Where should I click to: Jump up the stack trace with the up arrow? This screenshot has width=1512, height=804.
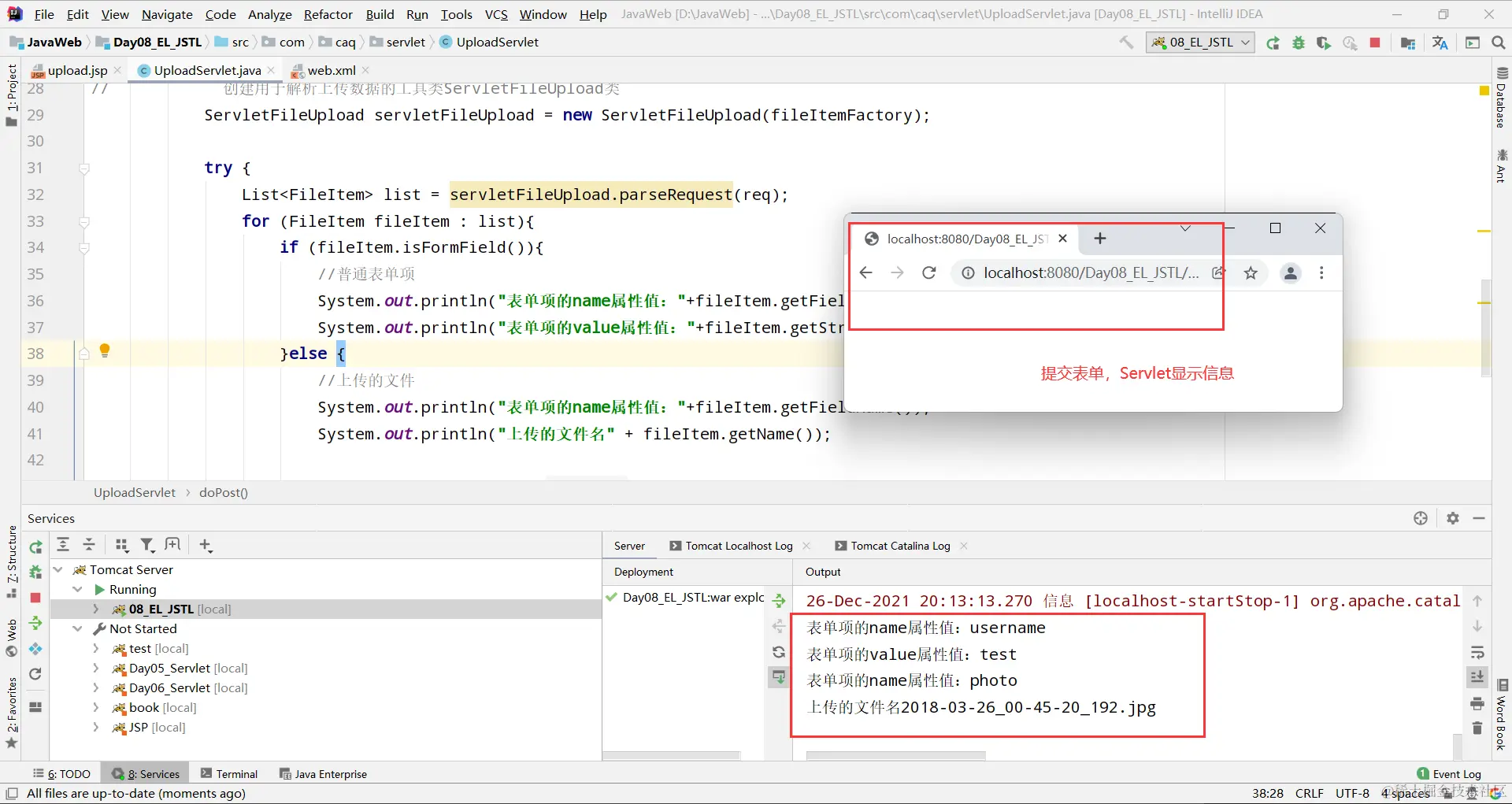tap(1477, 601)
